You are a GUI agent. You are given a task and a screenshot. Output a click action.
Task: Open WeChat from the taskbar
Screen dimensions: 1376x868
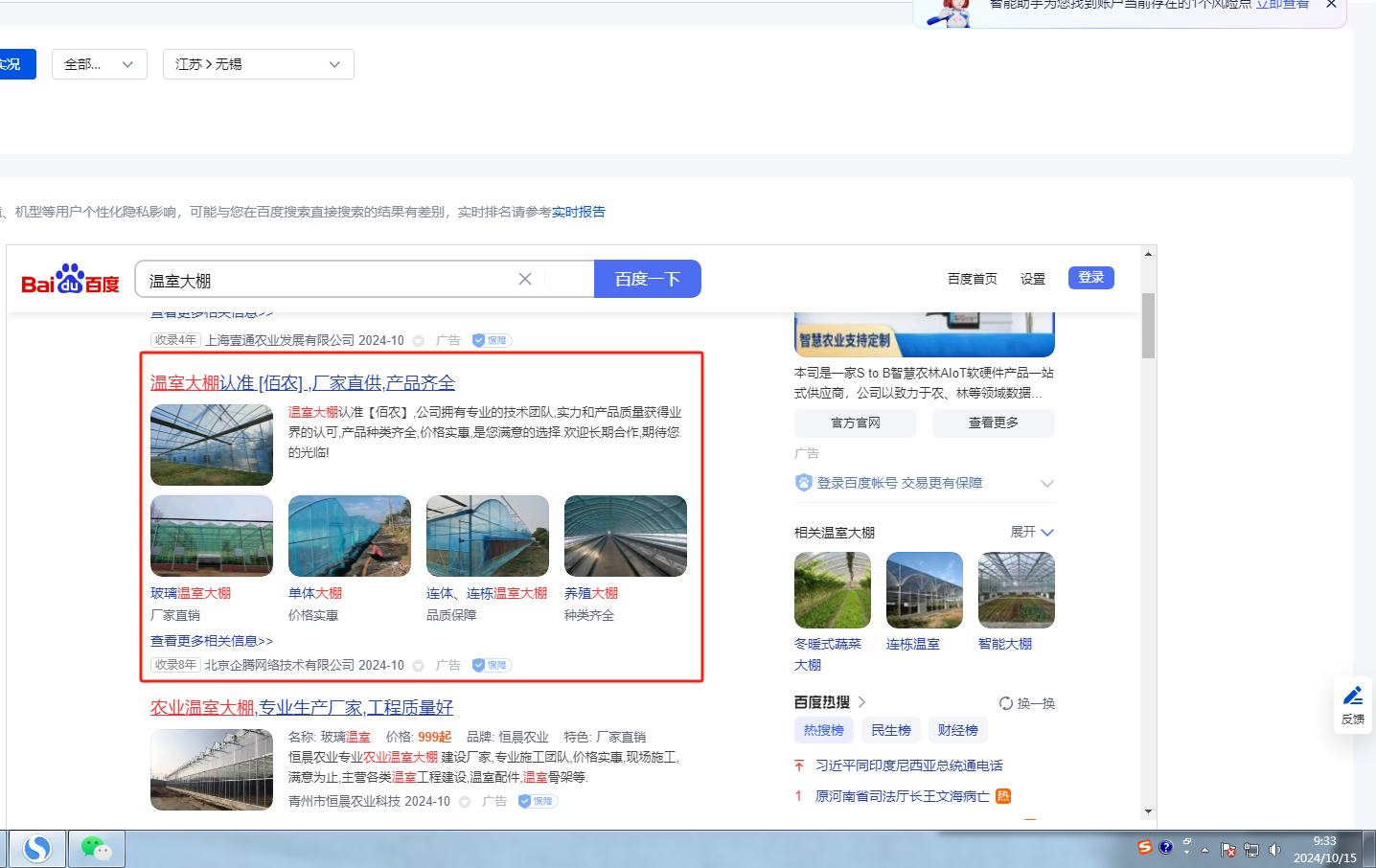click(x=96, y=849)
